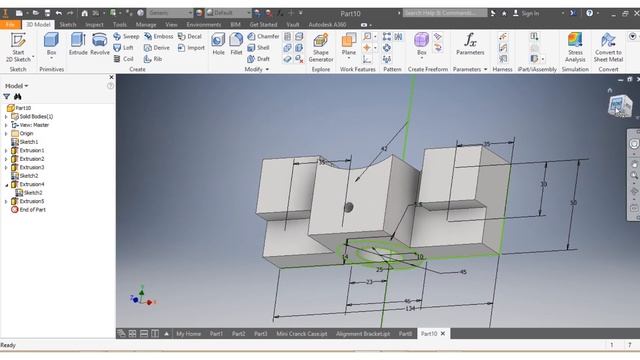Select the Box primitive tool

[x=51, y=44]
